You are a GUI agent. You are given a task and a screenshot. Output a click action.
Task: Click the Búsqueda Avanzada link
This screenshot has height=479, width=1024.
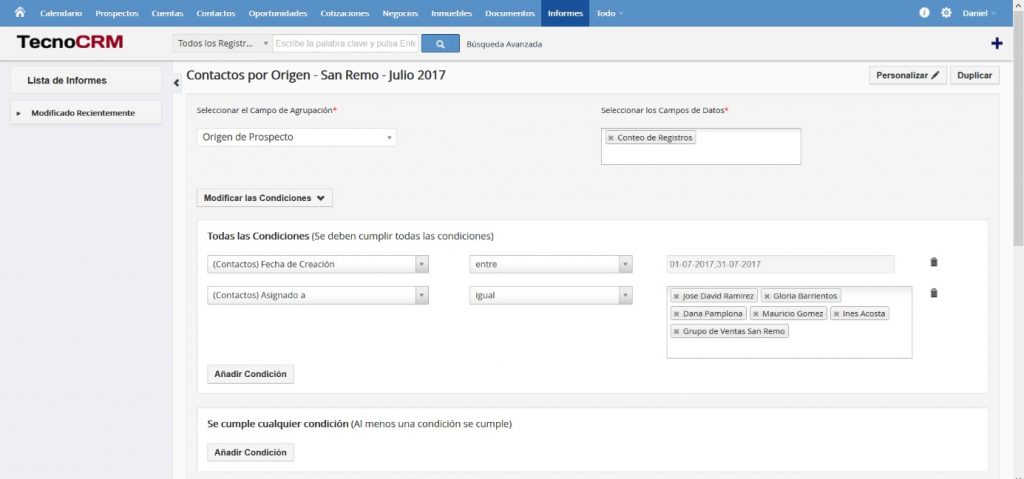tap(504, 44)
